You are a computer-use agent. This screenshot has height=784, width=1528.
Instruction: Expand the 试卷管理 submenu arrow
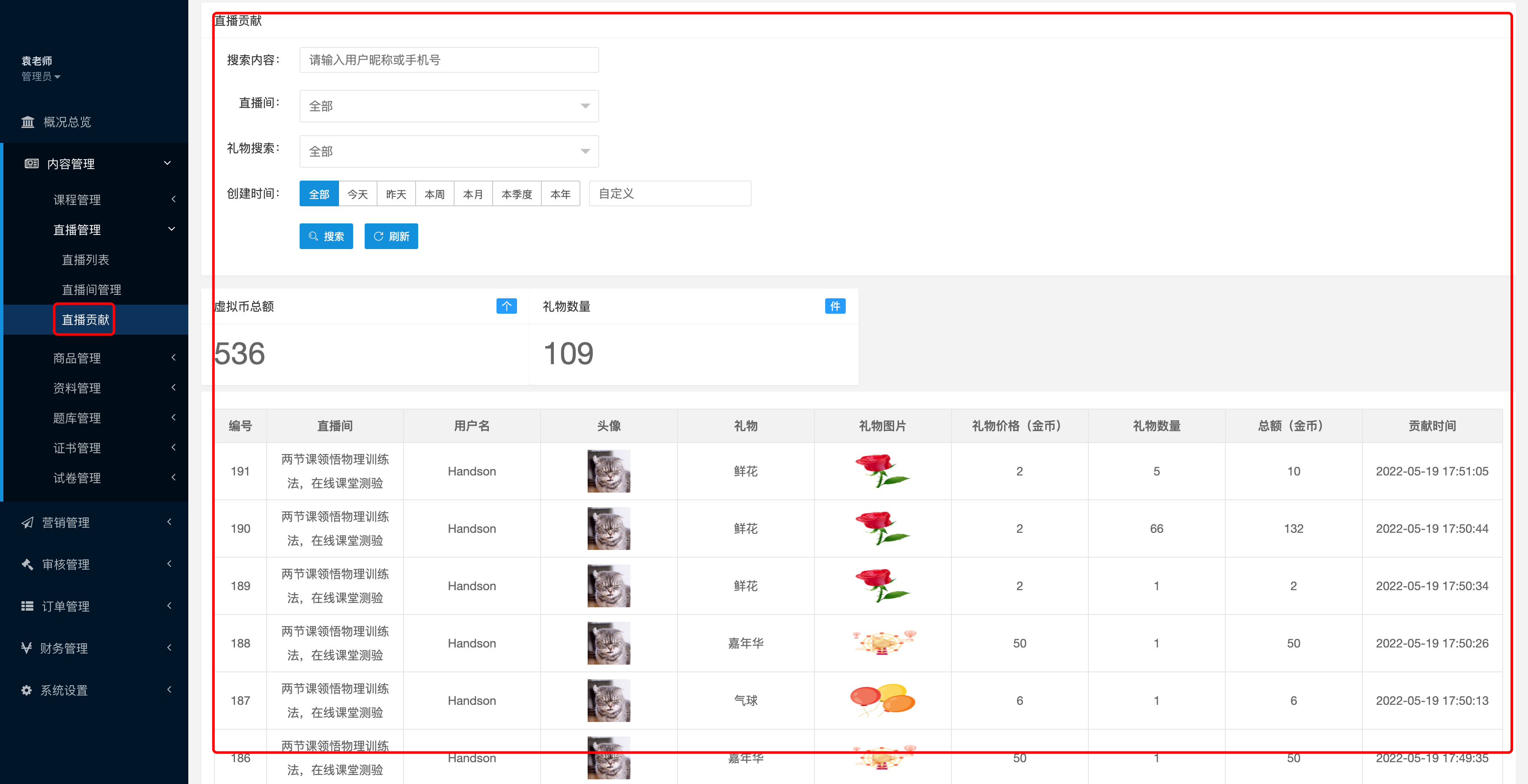(173, 478)
